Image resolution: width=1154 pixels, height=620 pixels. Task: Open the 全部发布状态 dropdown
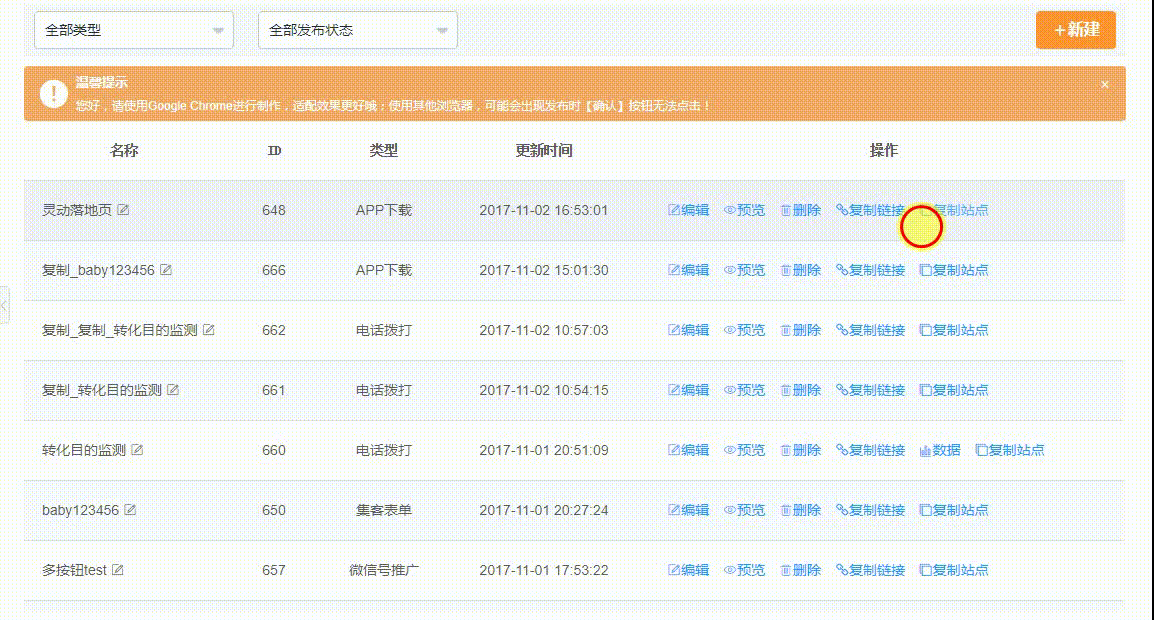pos(358,30)
